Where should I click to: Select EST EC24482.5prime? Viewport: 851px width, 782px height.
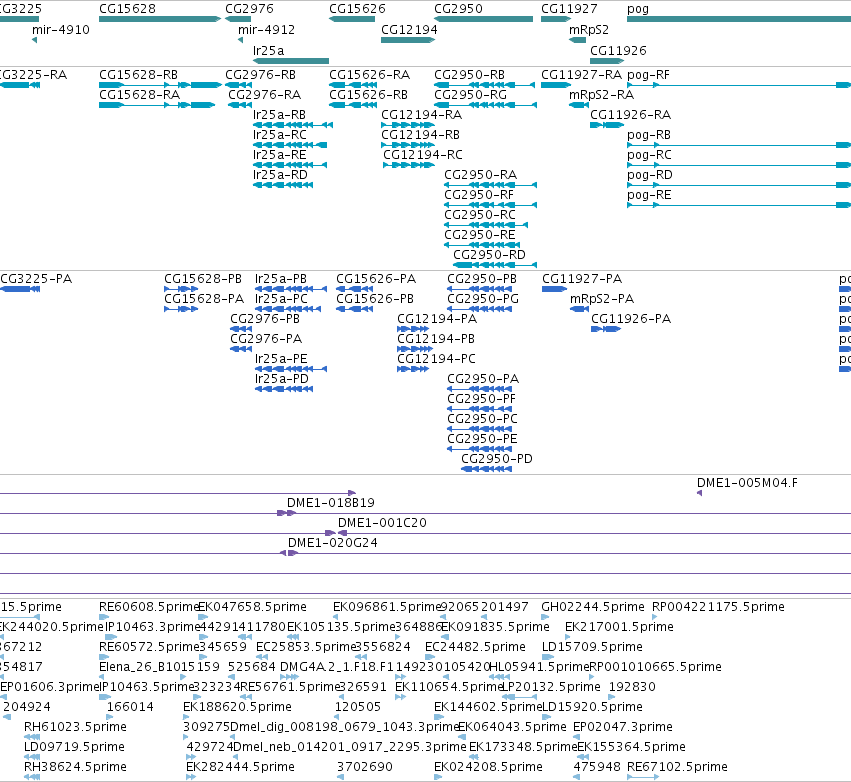[x=475, y=647]
